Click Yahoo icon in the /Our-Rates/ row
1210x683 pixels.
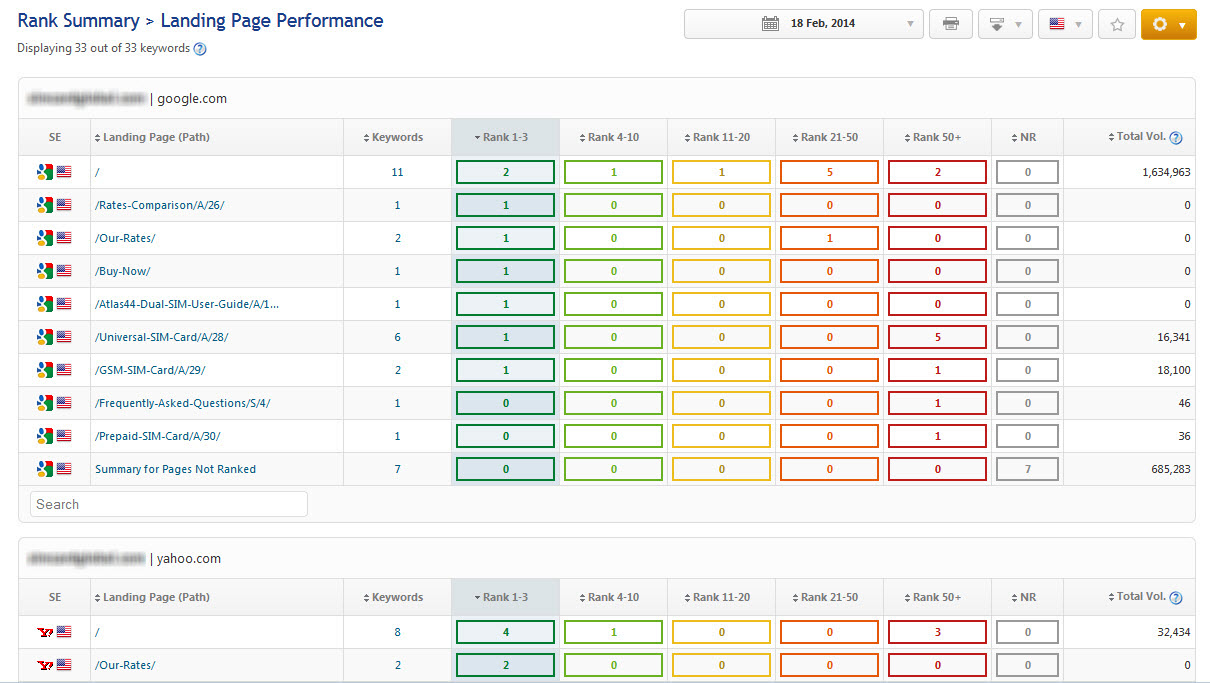click(44, 665)
